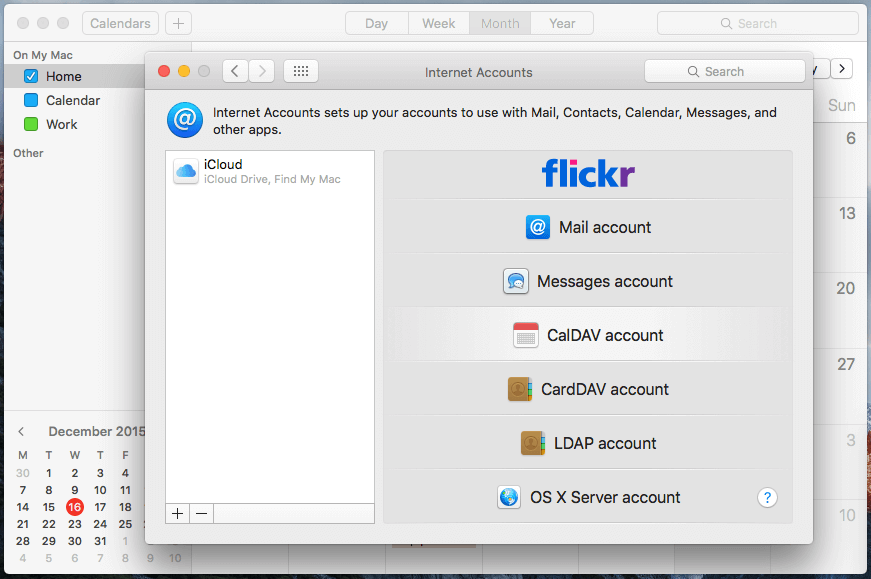Select today, 16, in mini calendar

pos(74,507)
